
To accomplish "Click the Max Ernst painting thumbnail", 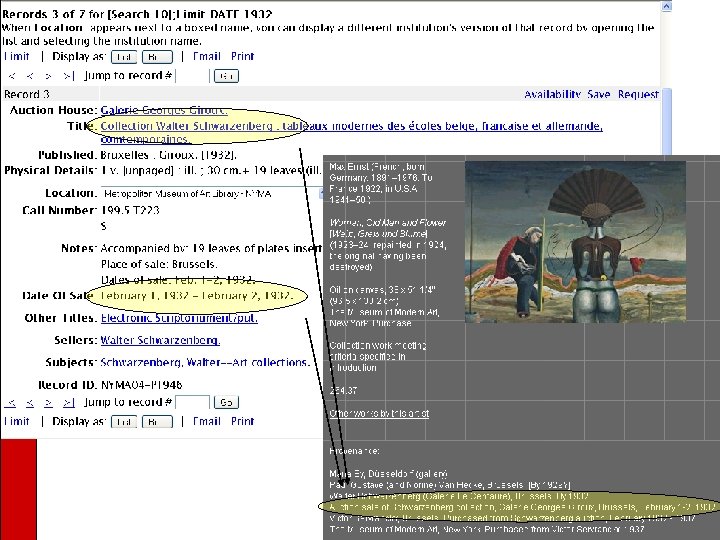I will click(575, 242).
